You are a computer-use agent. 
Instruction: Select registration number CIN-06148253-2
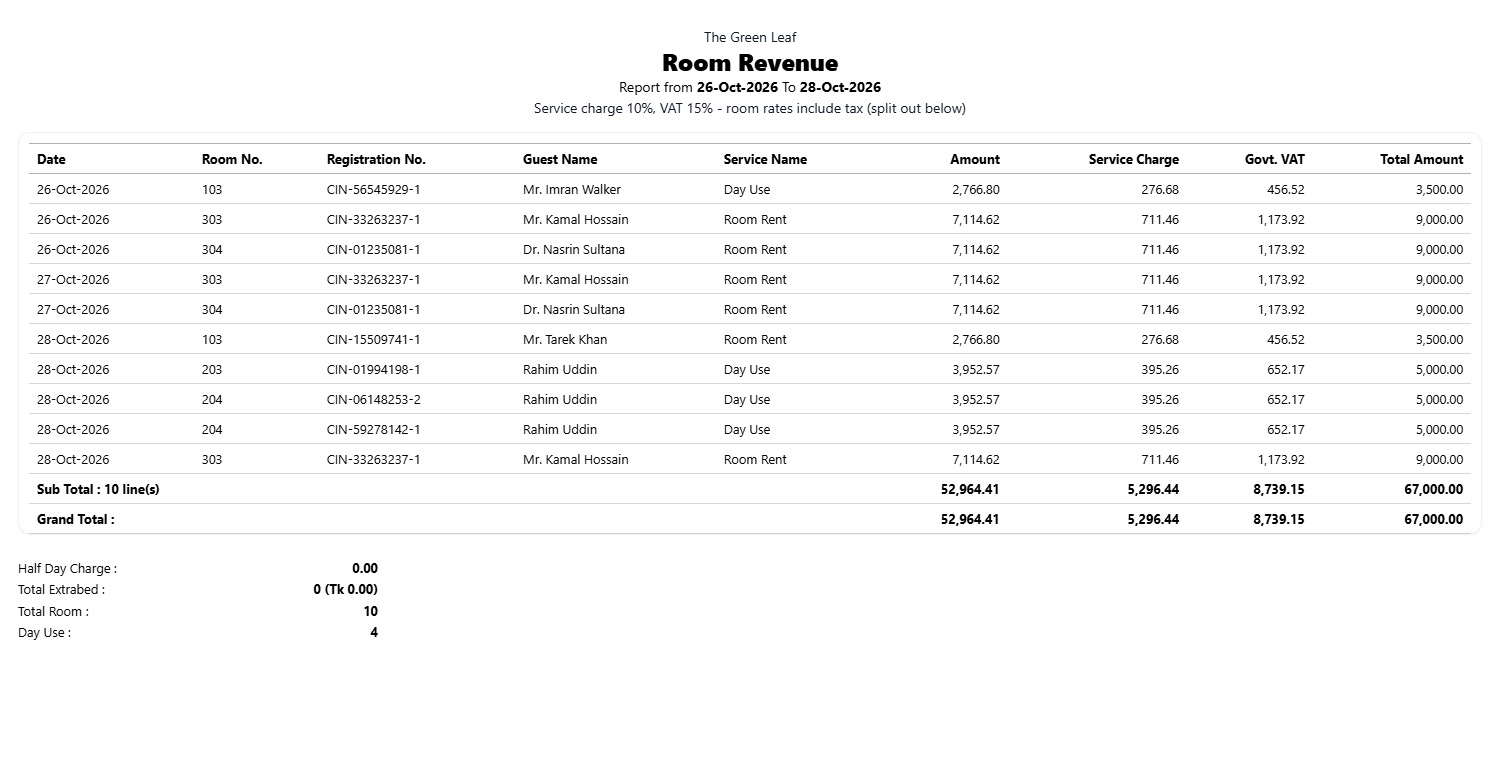[x=374, y=399]
